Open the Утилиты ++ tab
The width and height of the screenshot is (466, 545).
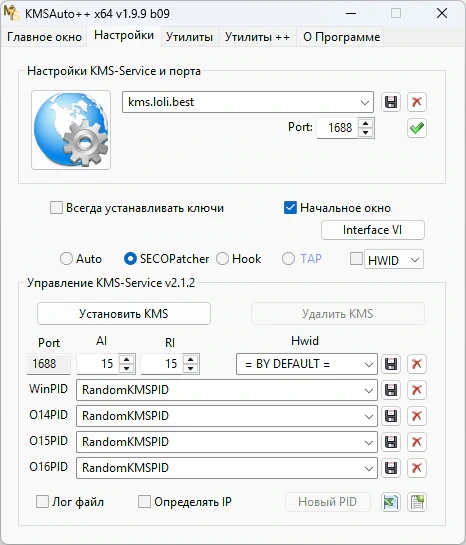click(x=257, y=37)
